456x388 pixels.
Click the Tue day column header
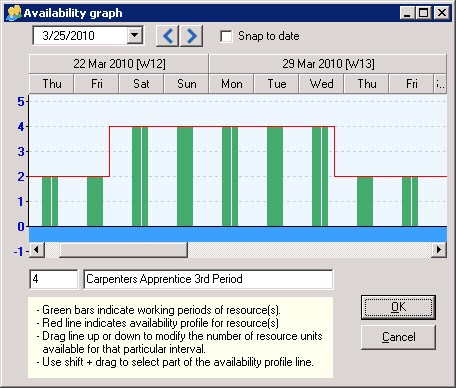click(x=277, y=84)
